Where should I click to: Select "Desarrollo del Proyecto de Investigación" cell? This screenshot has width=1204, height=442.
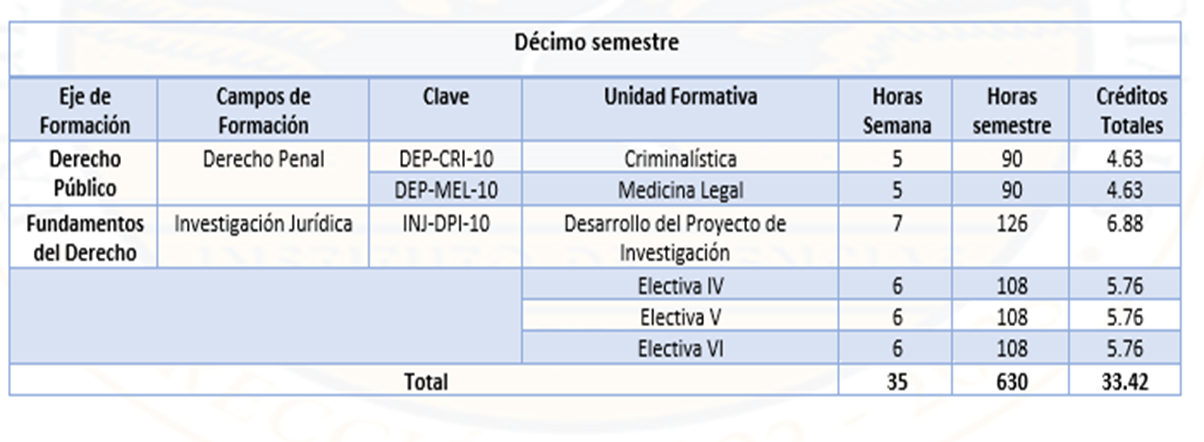(x=680, y=237)
